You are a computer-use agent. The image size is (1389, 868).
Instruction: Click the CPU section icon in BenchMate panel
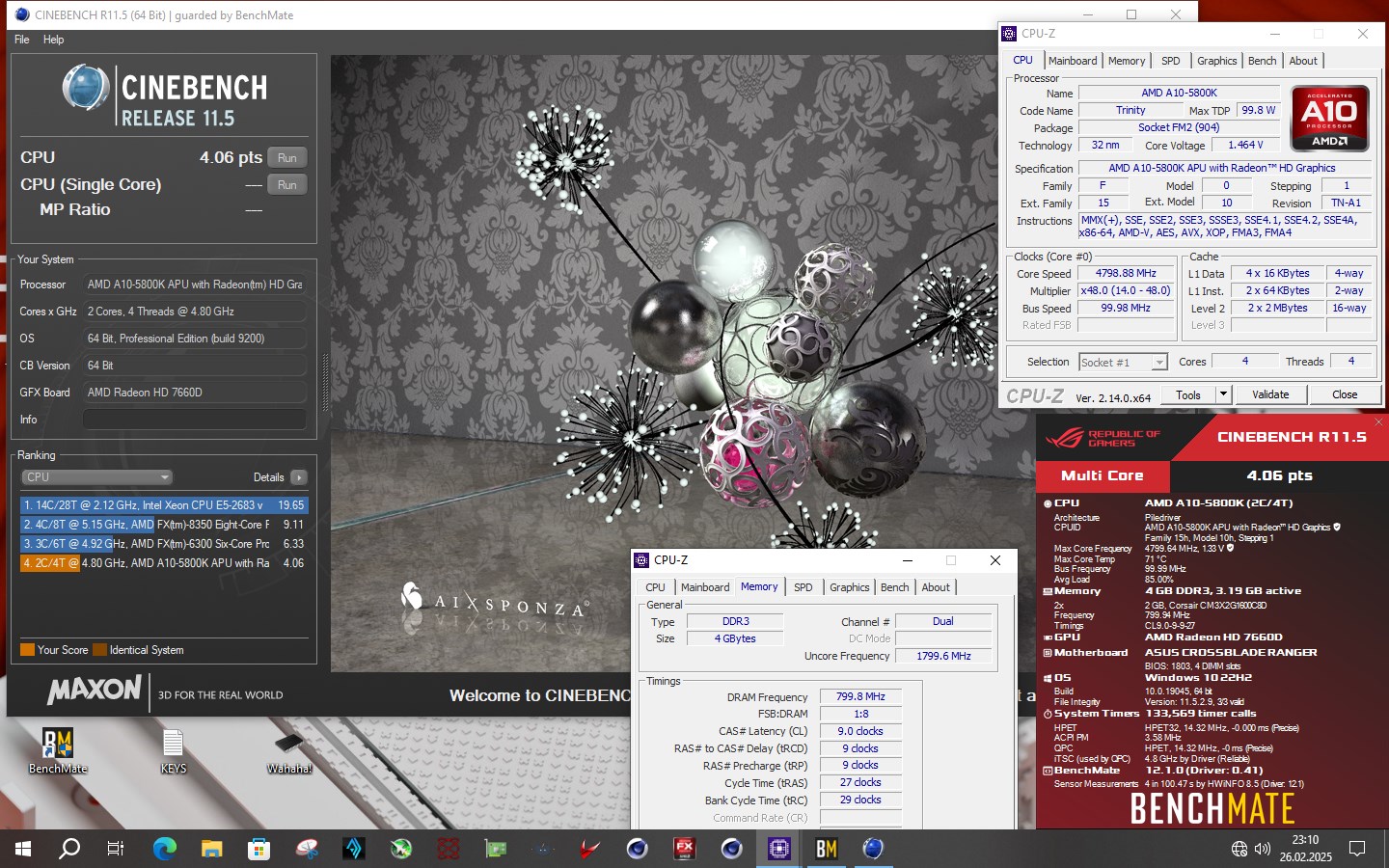click(x=1048, y=503)
